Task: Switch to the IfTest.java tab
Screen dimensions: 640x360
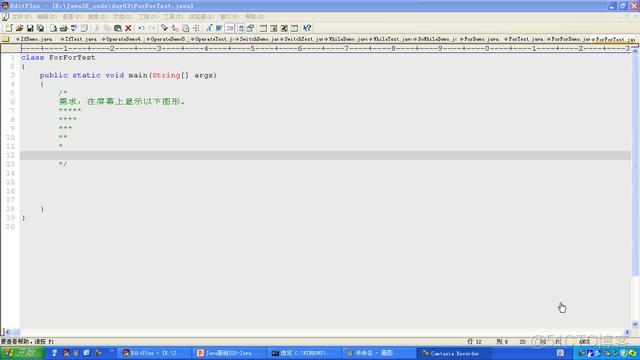Action: (79, 39)
